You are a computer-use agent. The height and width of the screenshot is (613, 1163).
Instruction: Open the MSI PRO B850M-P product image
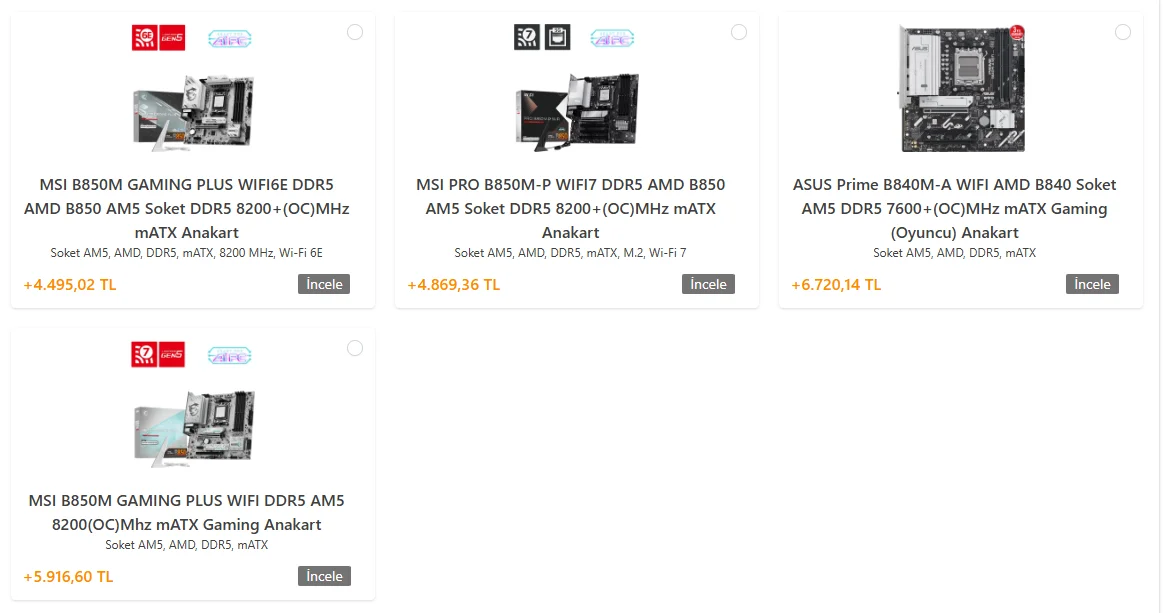[x=577, y=111]
